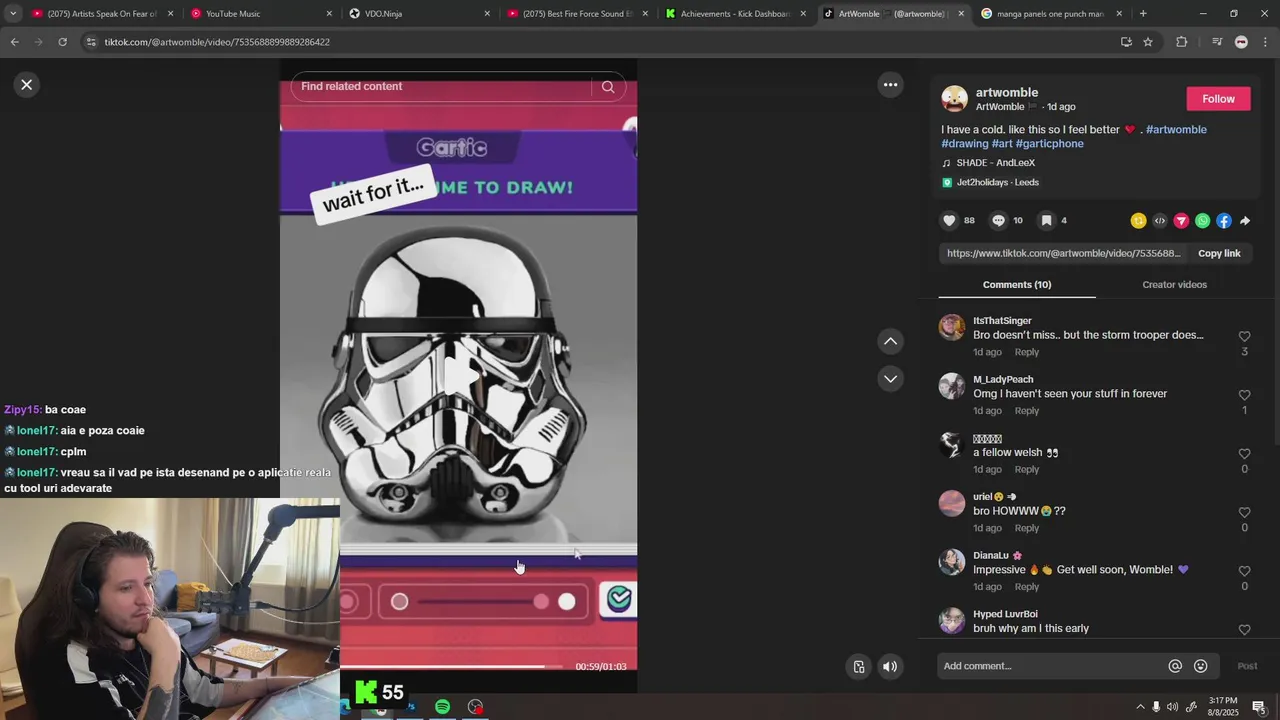Reload the page

click(x=62, y=42)
